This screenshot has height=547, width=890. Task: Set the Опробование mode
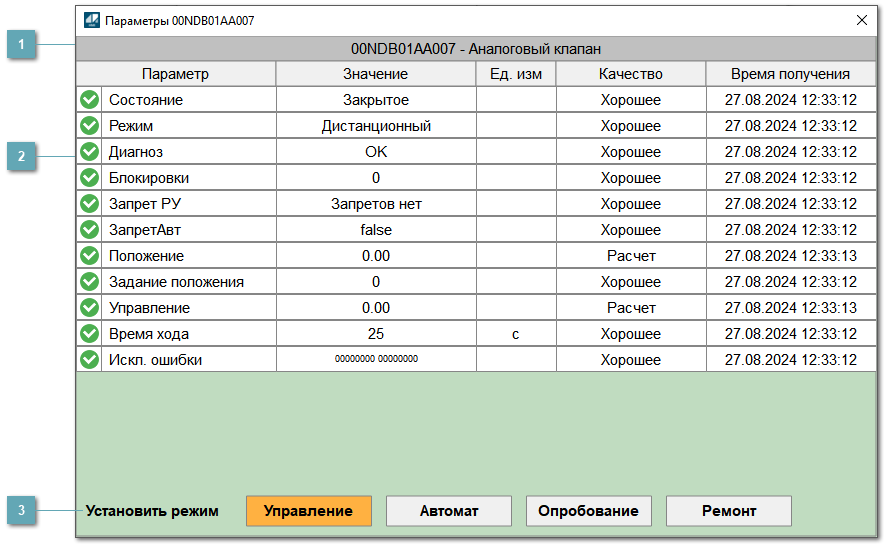tap(588, 511)
